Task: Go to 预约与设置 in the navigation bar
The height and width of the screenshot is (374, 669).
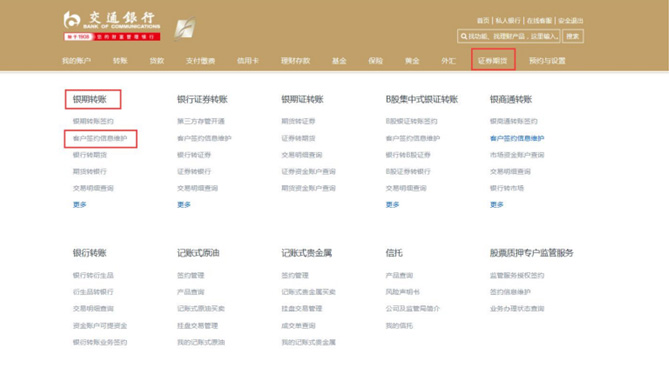Action: (547, 61)
